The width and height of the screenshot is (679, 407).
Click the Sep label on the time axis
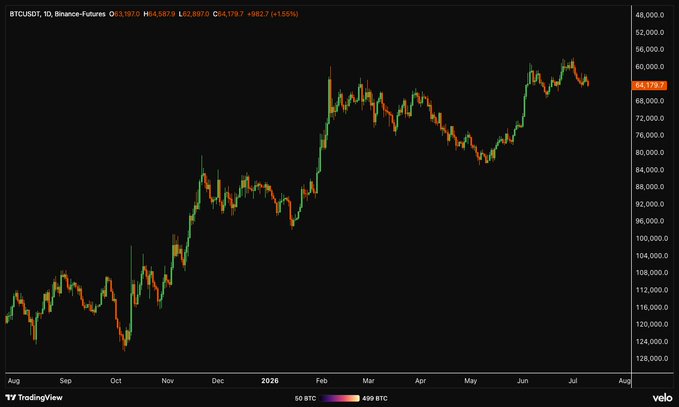pos(65,381)
